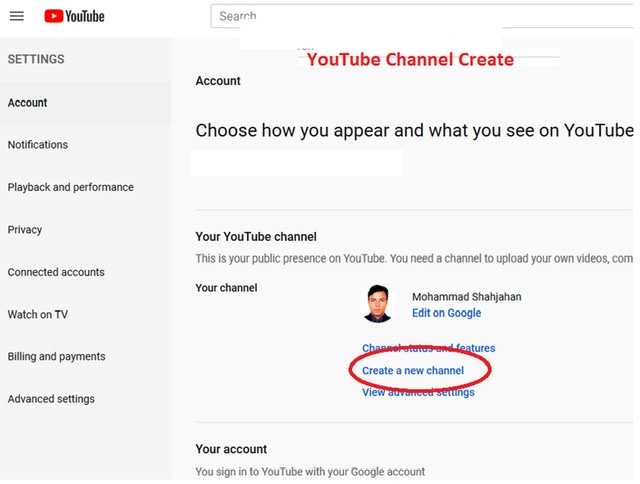Click the Your YouTube channel heading
640x484 pixels.
point(256,237)
